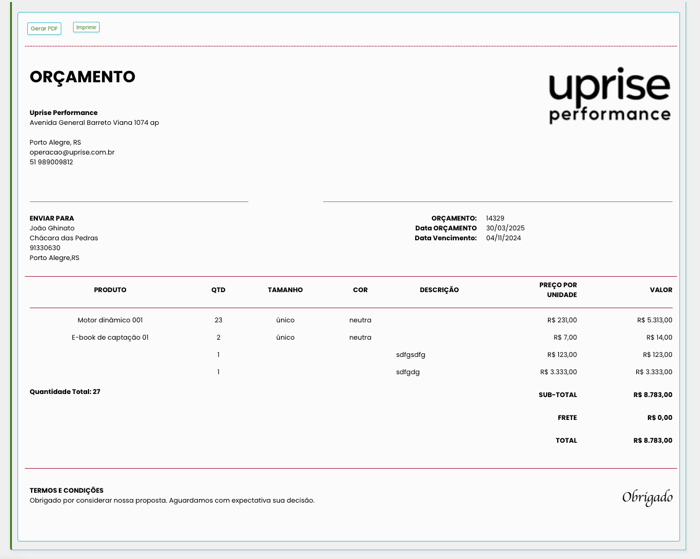This screenshot has height=559, width=700.
Task: Click the uprise performance logo
Action: [609, 96]
